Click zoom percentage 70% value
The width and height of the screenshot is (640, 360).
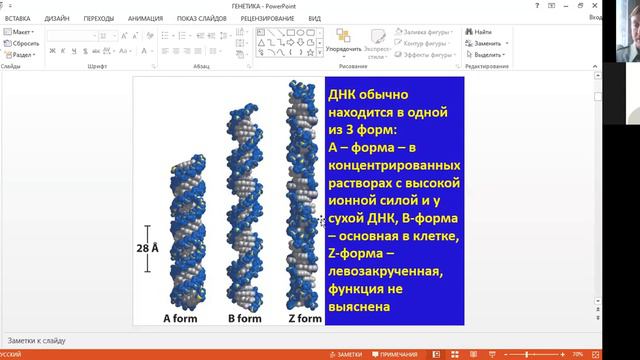point(578,354)
